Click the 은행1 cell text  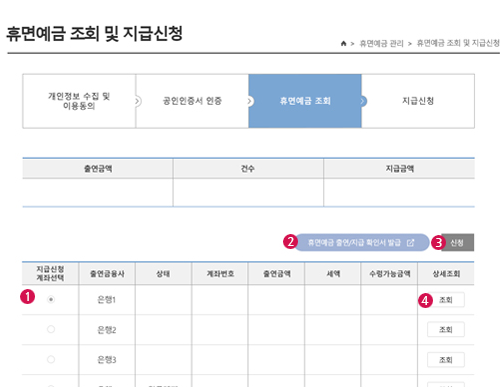[106, 300]
